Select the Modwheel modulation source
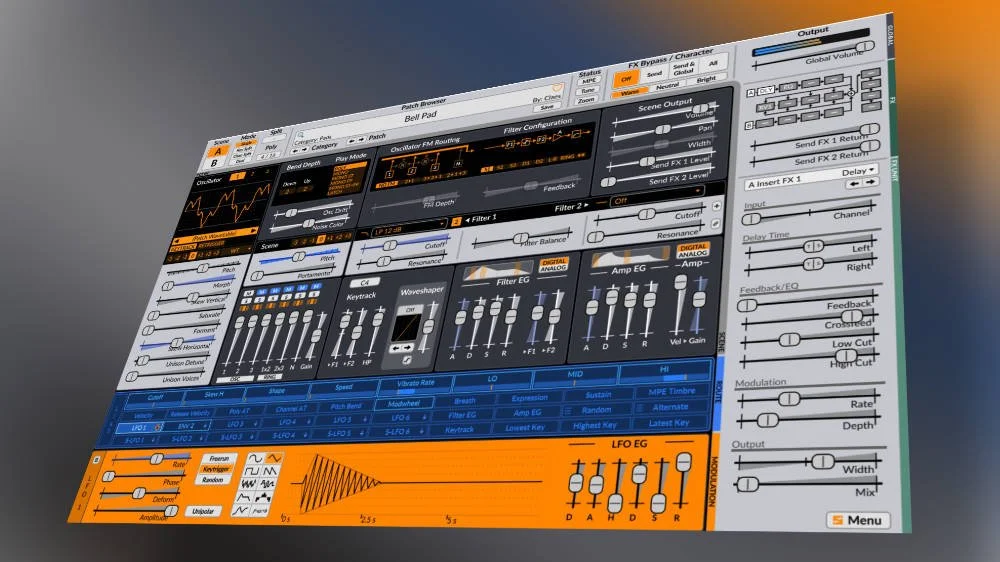1000x562 pixels. pos(403,403)
